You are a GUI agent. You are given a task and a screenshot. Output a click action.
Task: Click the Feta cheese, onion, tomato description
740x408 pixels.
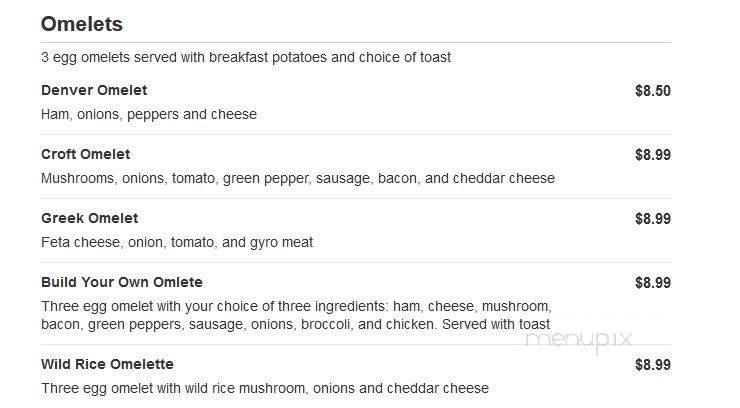point(177,242)
